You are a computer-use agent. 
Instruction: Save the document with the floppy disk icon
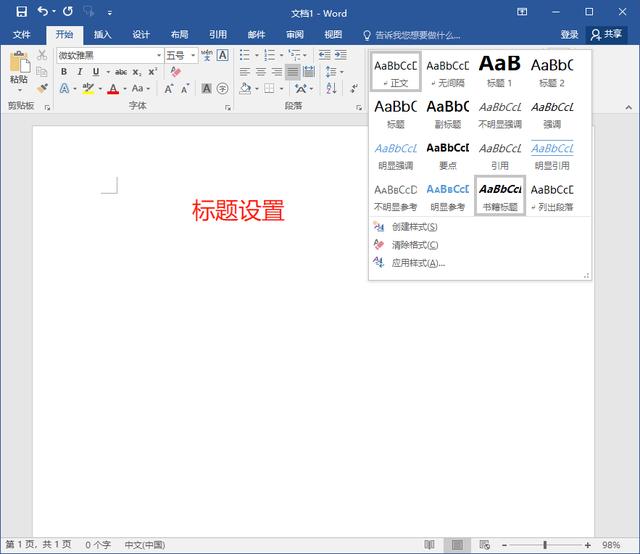click(x=21, y=11)
